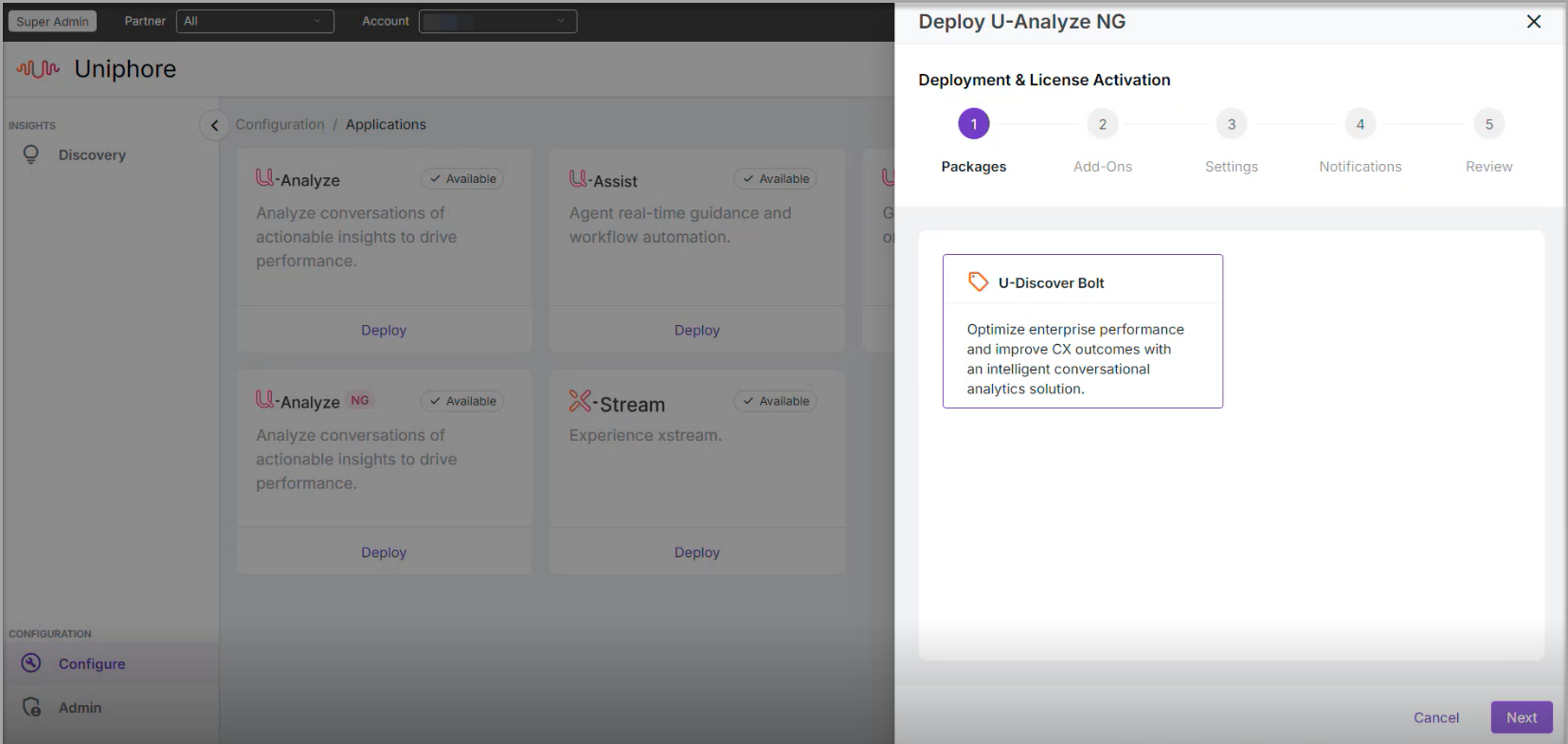The height and width of the screenshot is (744, 1568).
Task: Click the Uniphore logo icon
Action: (x=38, y=68)
